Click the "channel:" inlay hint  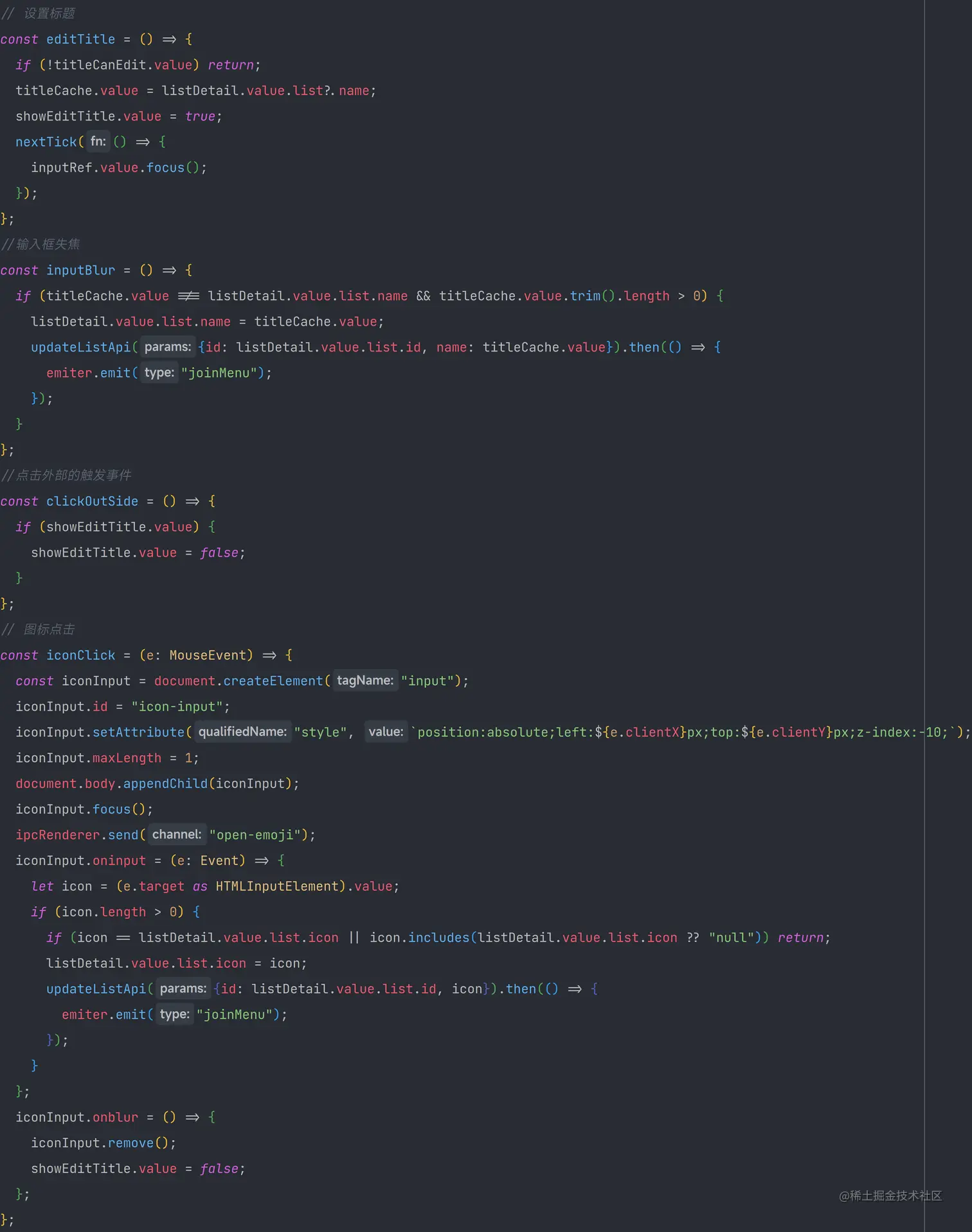177,835
